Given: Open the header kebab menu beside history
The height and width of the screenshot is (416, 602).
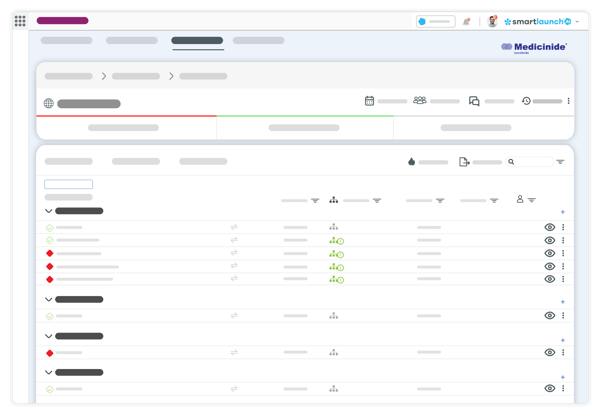Looking at the screenshot, I should coord(569,101).
